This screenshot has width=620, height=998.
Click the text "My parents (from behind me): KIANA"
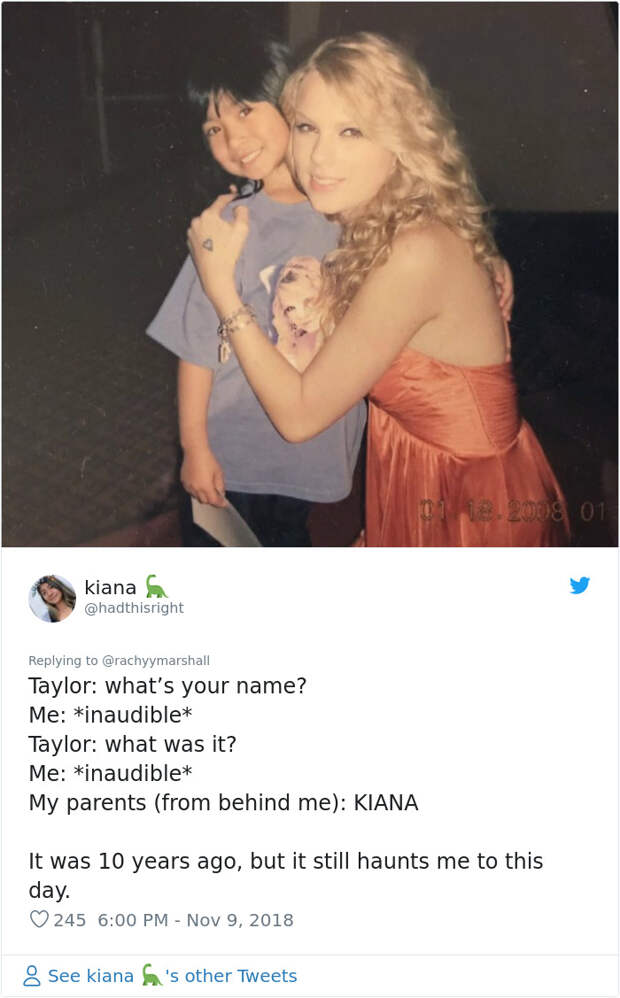coord(223,803)
